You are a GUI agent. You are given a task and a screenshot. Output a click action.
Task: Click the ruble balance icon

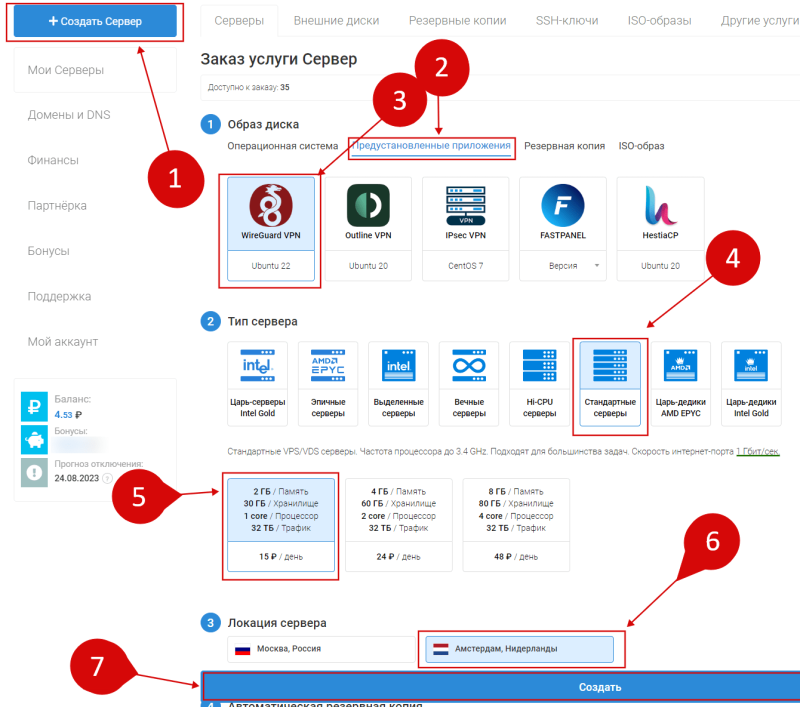[x=34, y=407]
